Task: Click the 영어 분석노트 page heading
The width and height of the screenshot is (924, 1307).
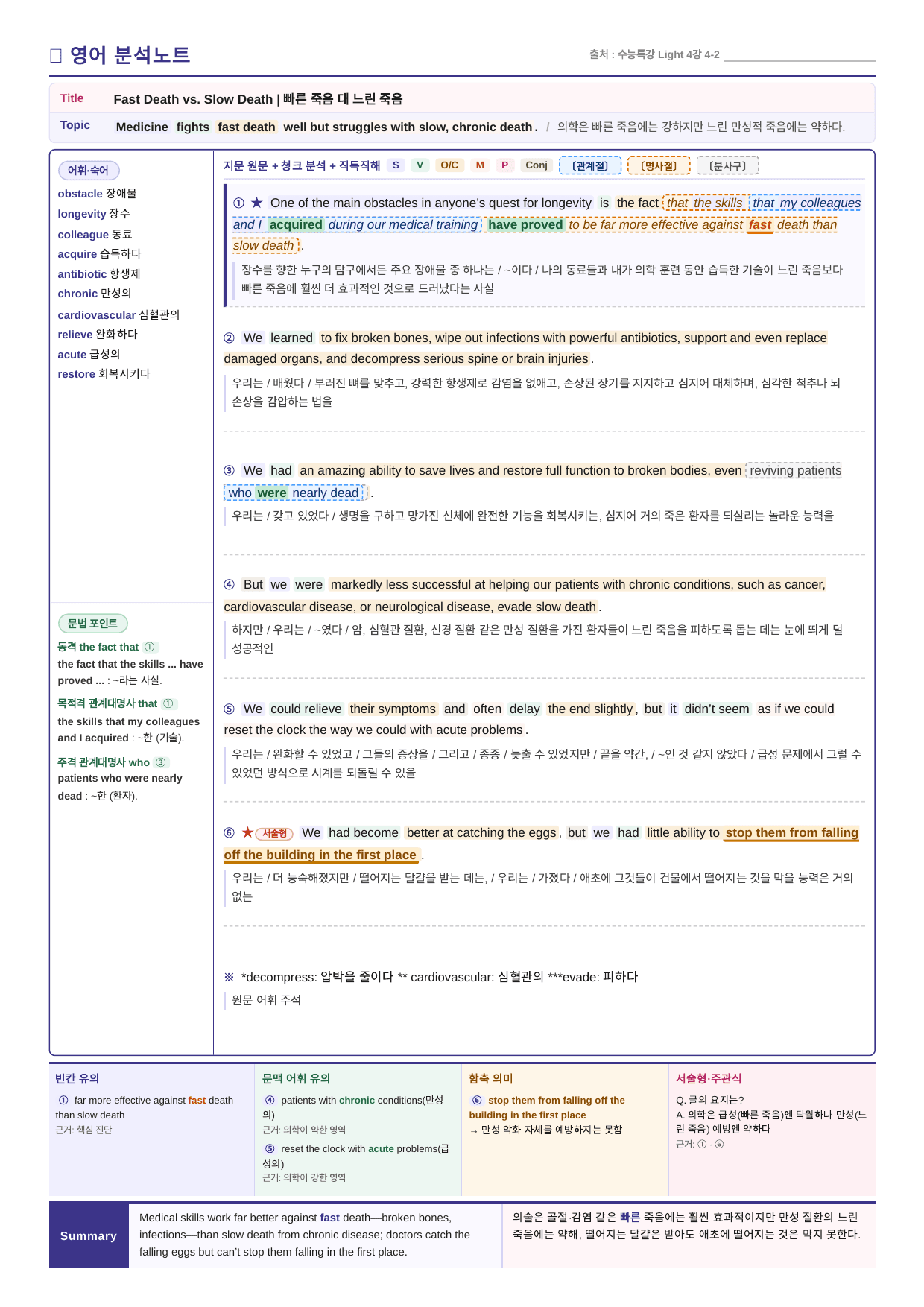Action: [130, 55]
